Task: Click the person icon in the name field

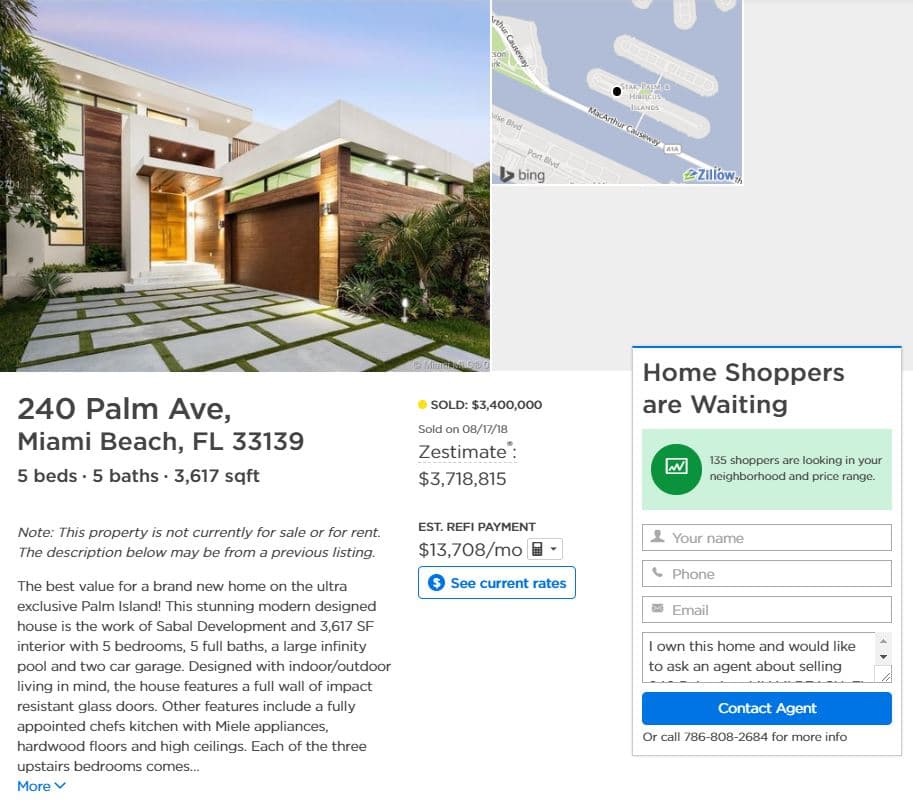Action: click(x=657, y=537)
